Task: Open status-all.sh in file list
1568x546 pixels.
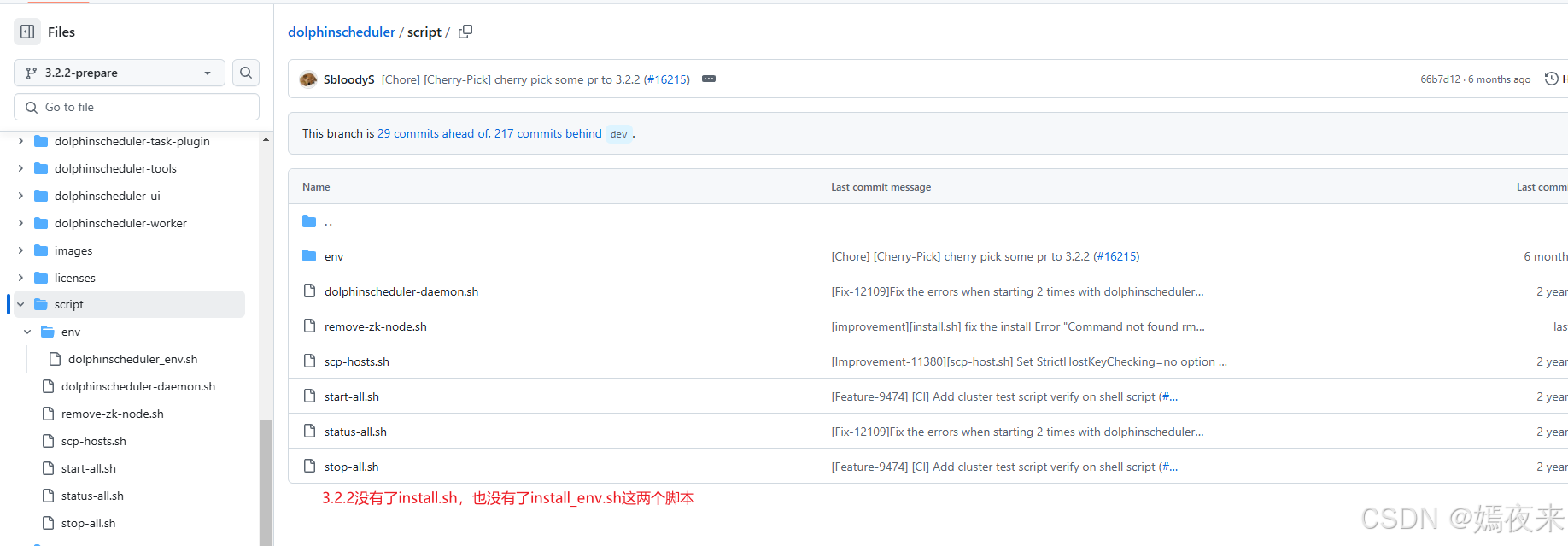Action: 355,432
